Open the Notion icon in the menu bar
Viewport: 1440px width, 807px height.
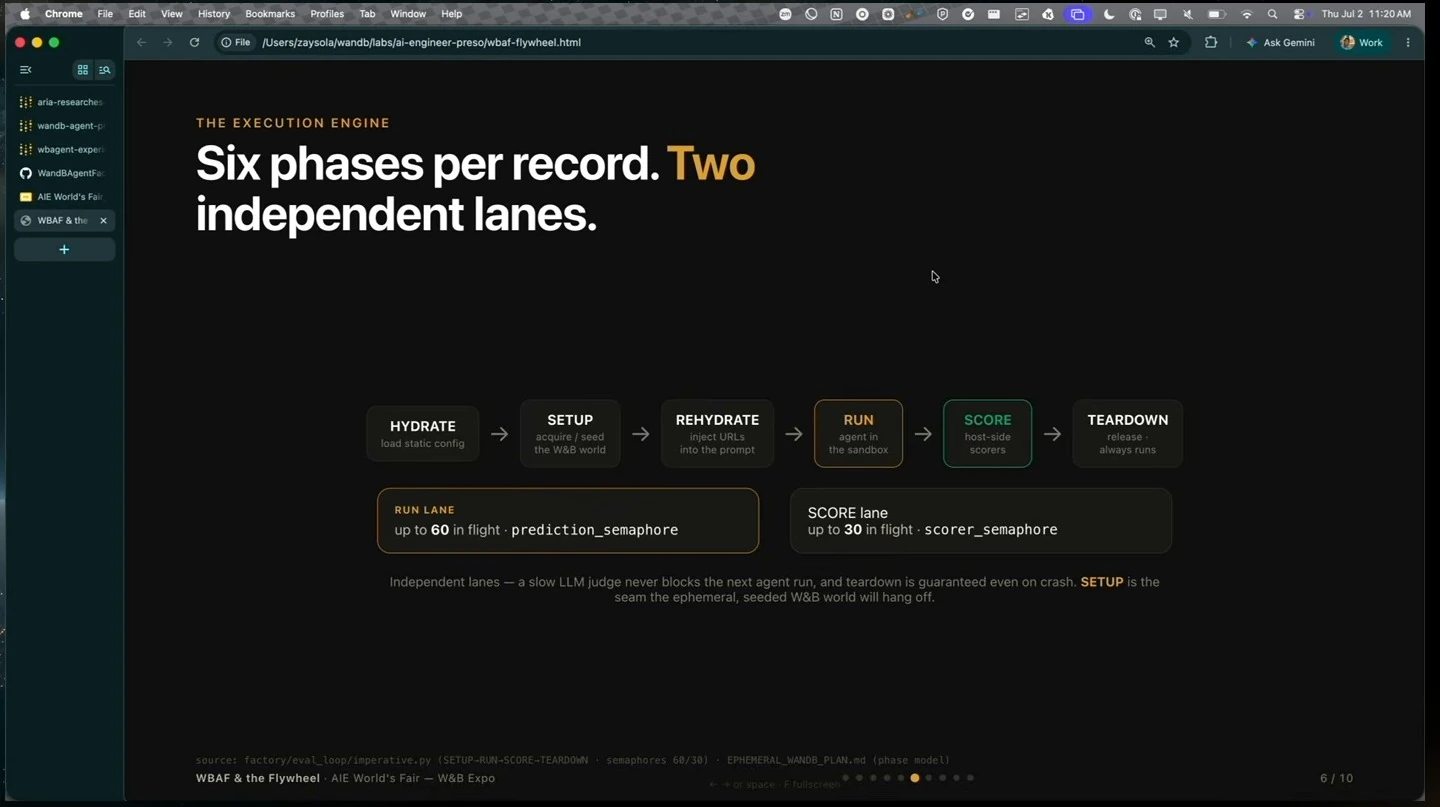click(x=836, y=15)
